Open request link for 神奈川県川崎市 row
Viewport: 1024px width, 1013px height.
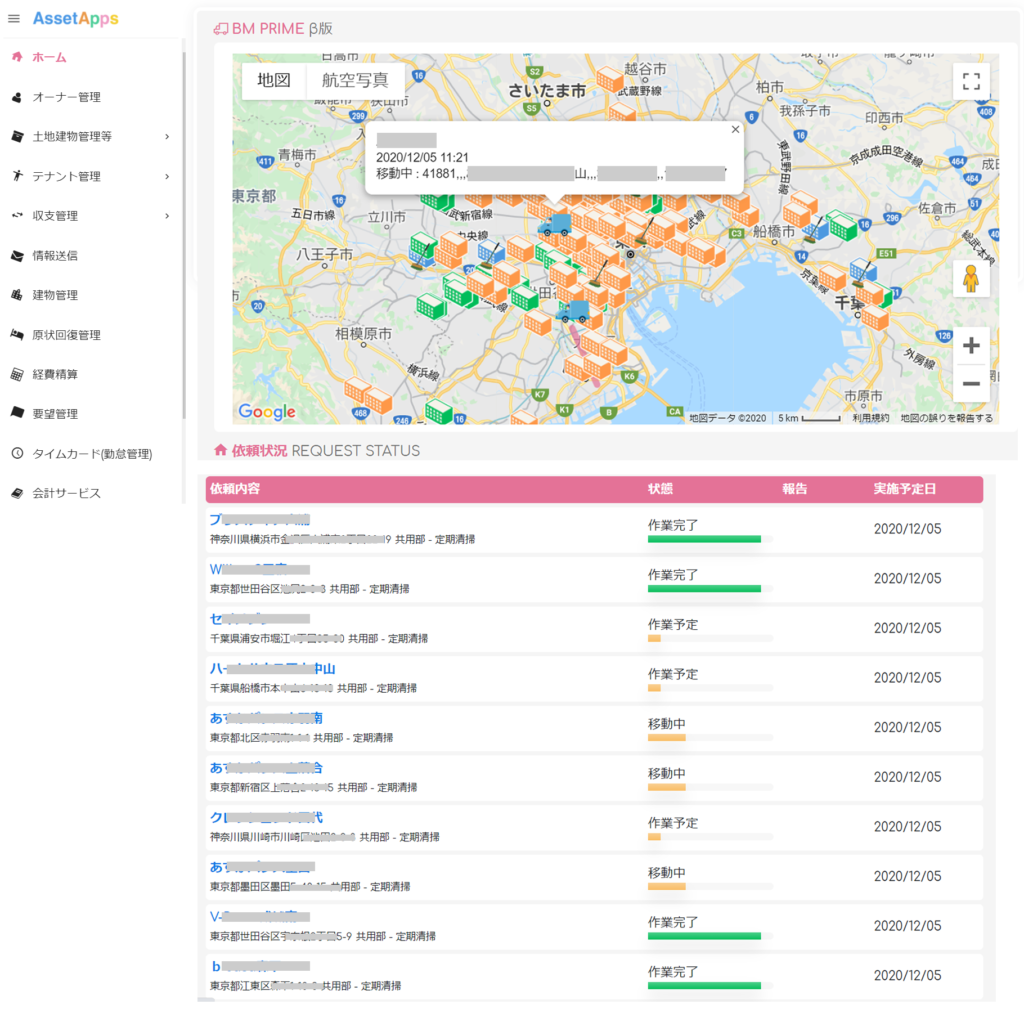pyautogui.click(x=266, y=817)
